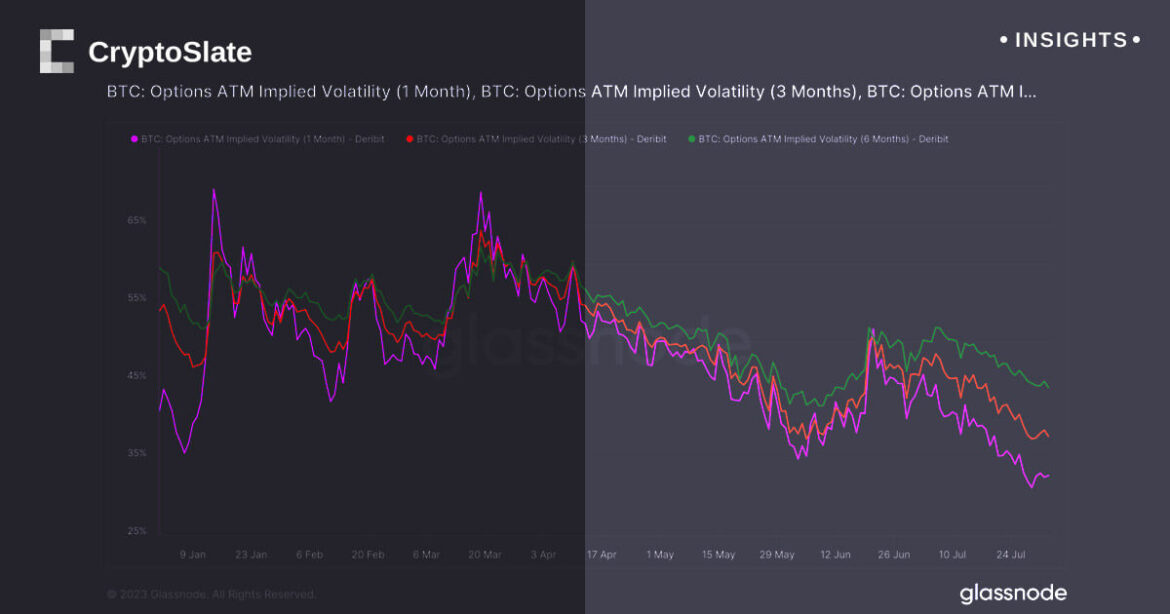The width and height of the screenshot is (1170, 614).
Task: Click the CryptoSlate brand name text
Action: tap(170, 52)
